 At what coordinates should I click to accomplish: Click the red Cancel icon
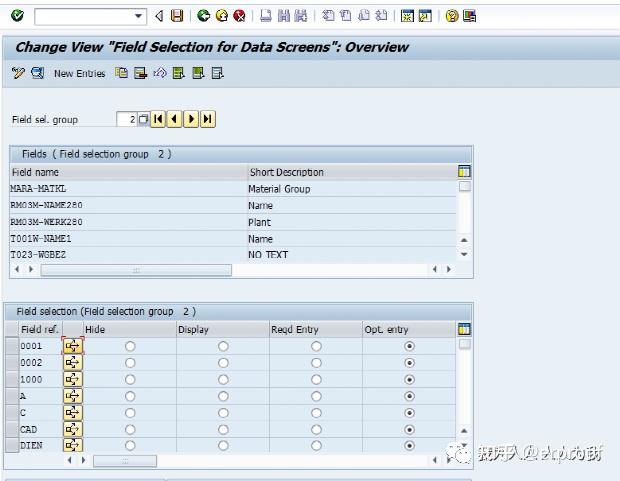pyautogui.click(x=239, y=16)
